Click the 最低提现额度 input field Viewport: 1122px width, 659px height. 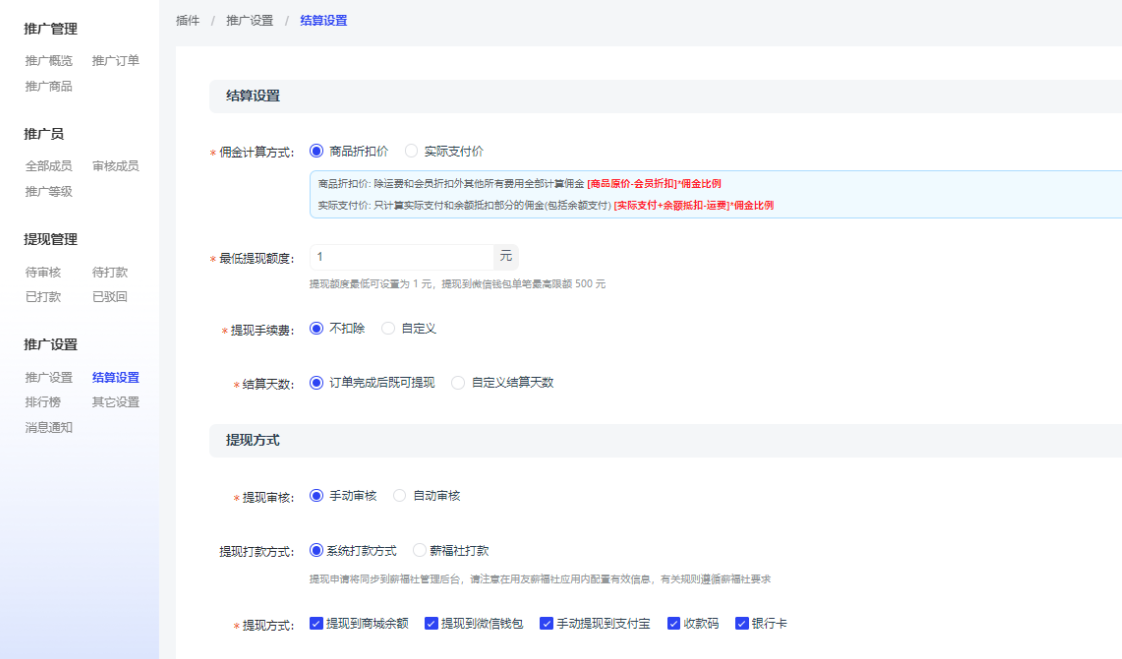click(x=401, y=257)
